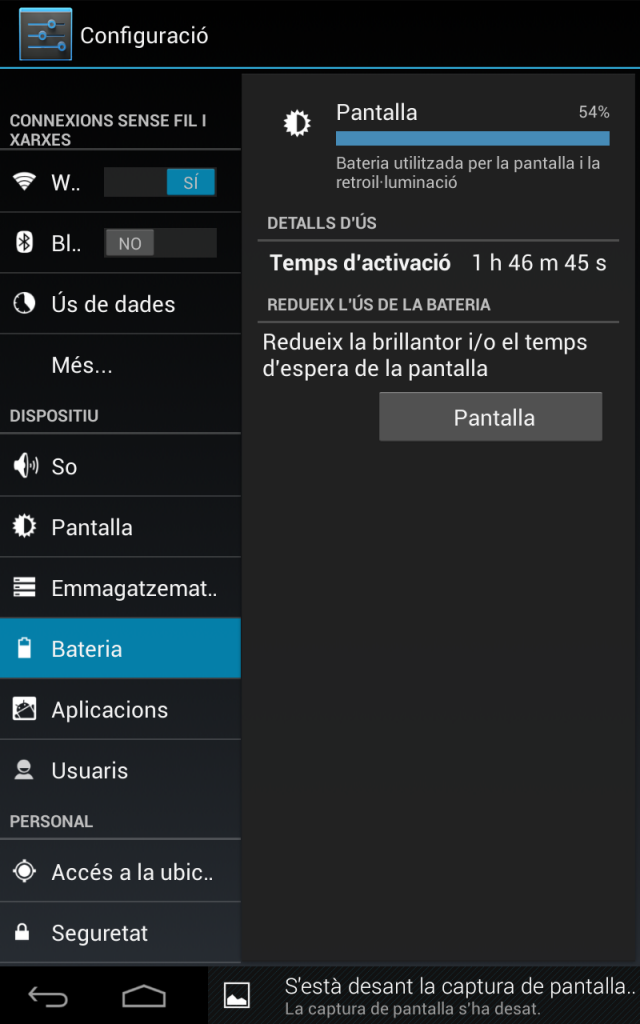Tap the Home navigation button
This screenshot has height=1024, width=640.
pos(144,996)
